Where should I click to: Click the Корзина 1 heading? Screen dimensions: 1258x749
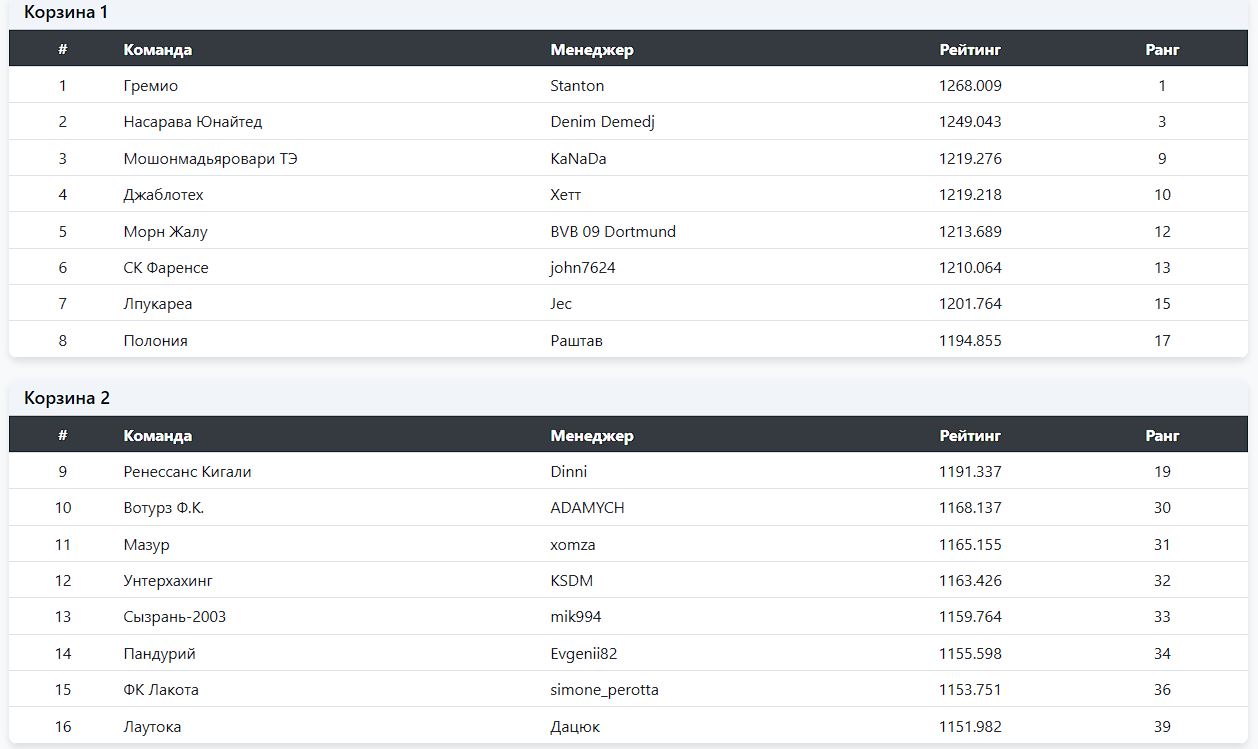coord(66,13)
